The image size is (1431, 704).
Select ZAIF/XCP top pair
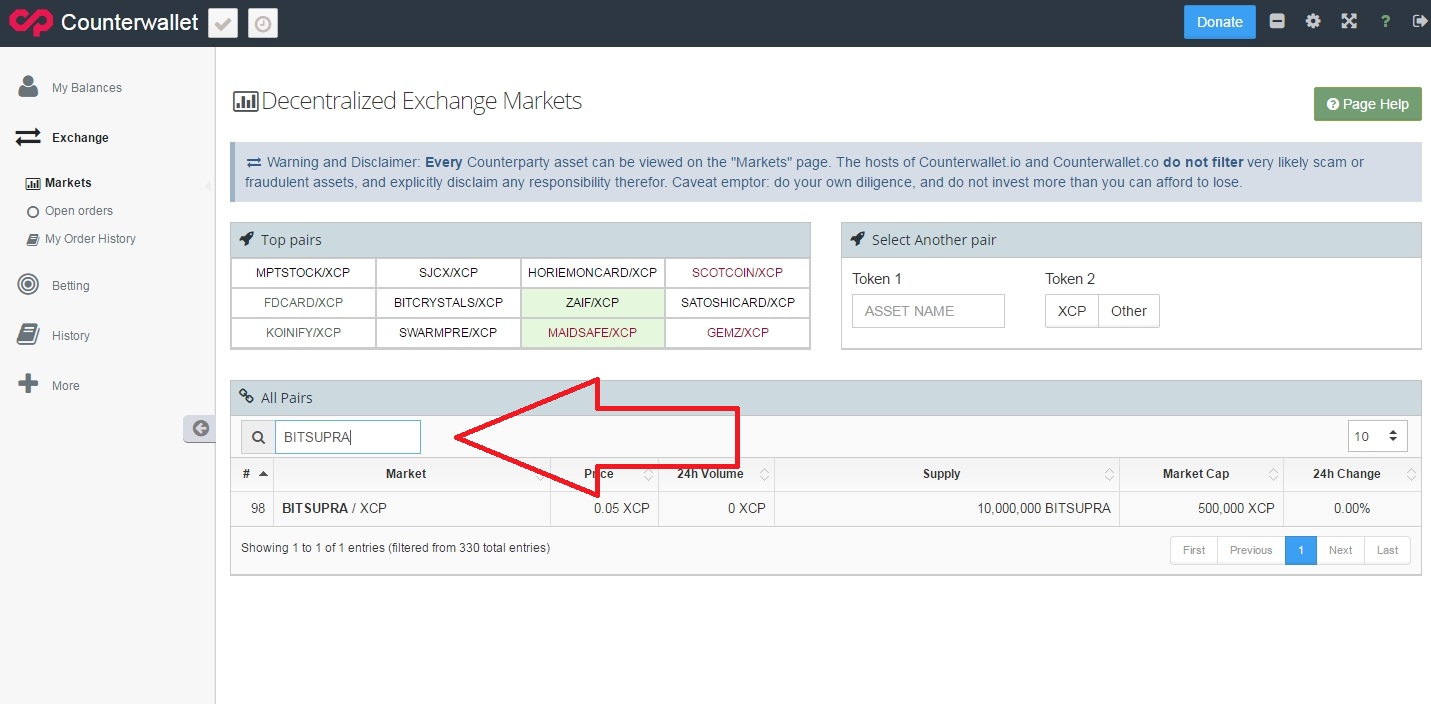[x=593, y=303]
